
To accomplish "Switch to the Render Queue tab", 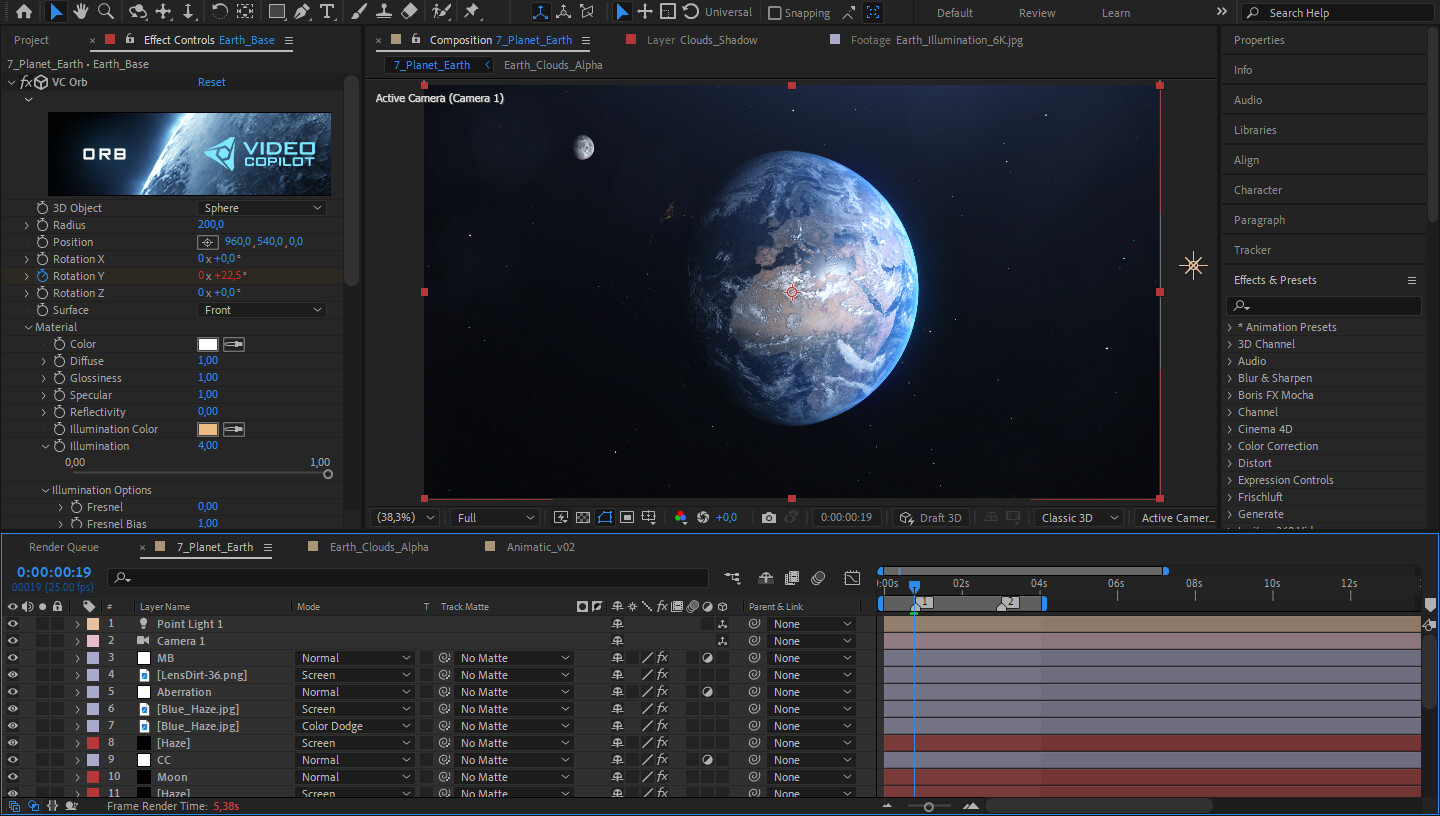I will [64, 547].
